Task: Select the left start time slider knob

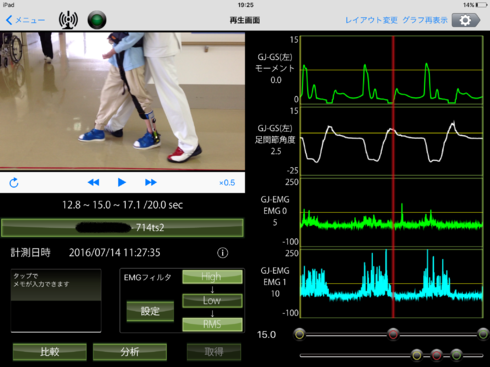Action: pos(300,334)
